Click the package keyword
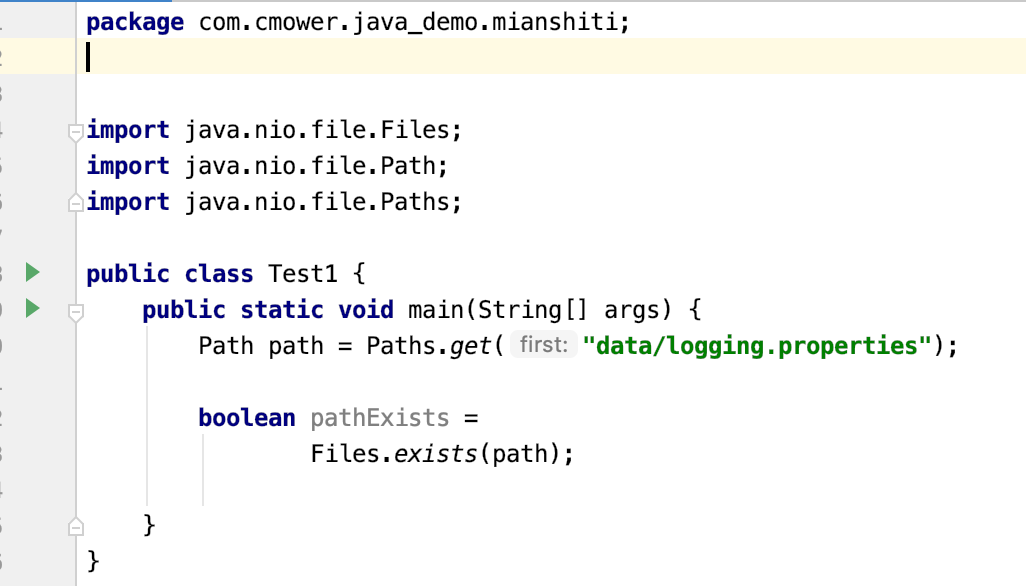1026x586 pixels. click(135, 22)
